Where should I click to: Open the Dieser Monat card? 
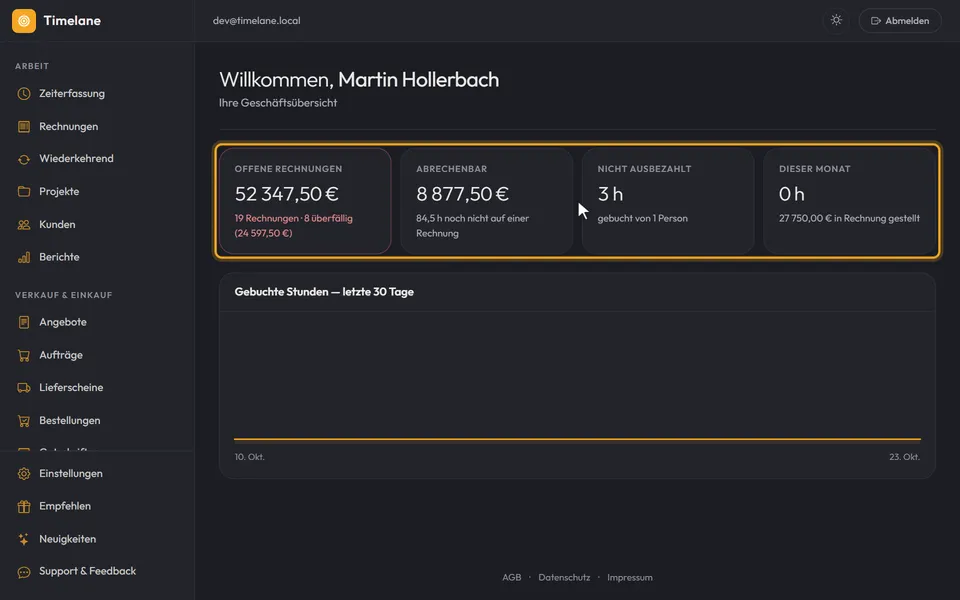point(850,201)
